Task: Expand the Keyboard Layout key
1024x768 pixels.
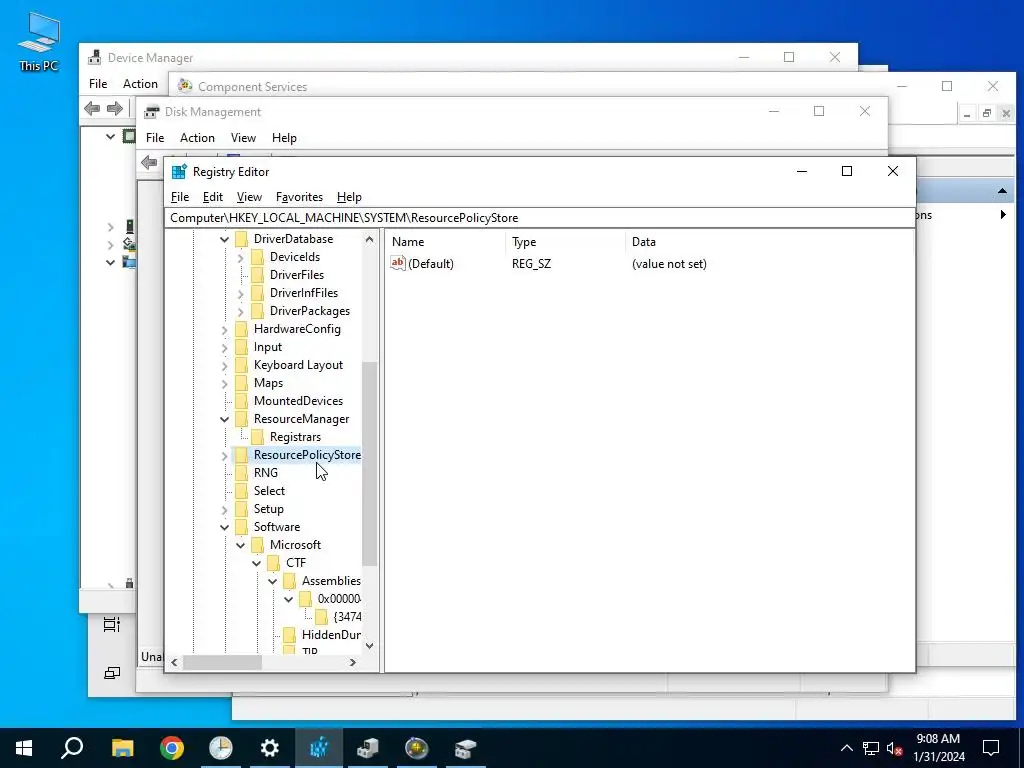Action: [x=224, y=365]
